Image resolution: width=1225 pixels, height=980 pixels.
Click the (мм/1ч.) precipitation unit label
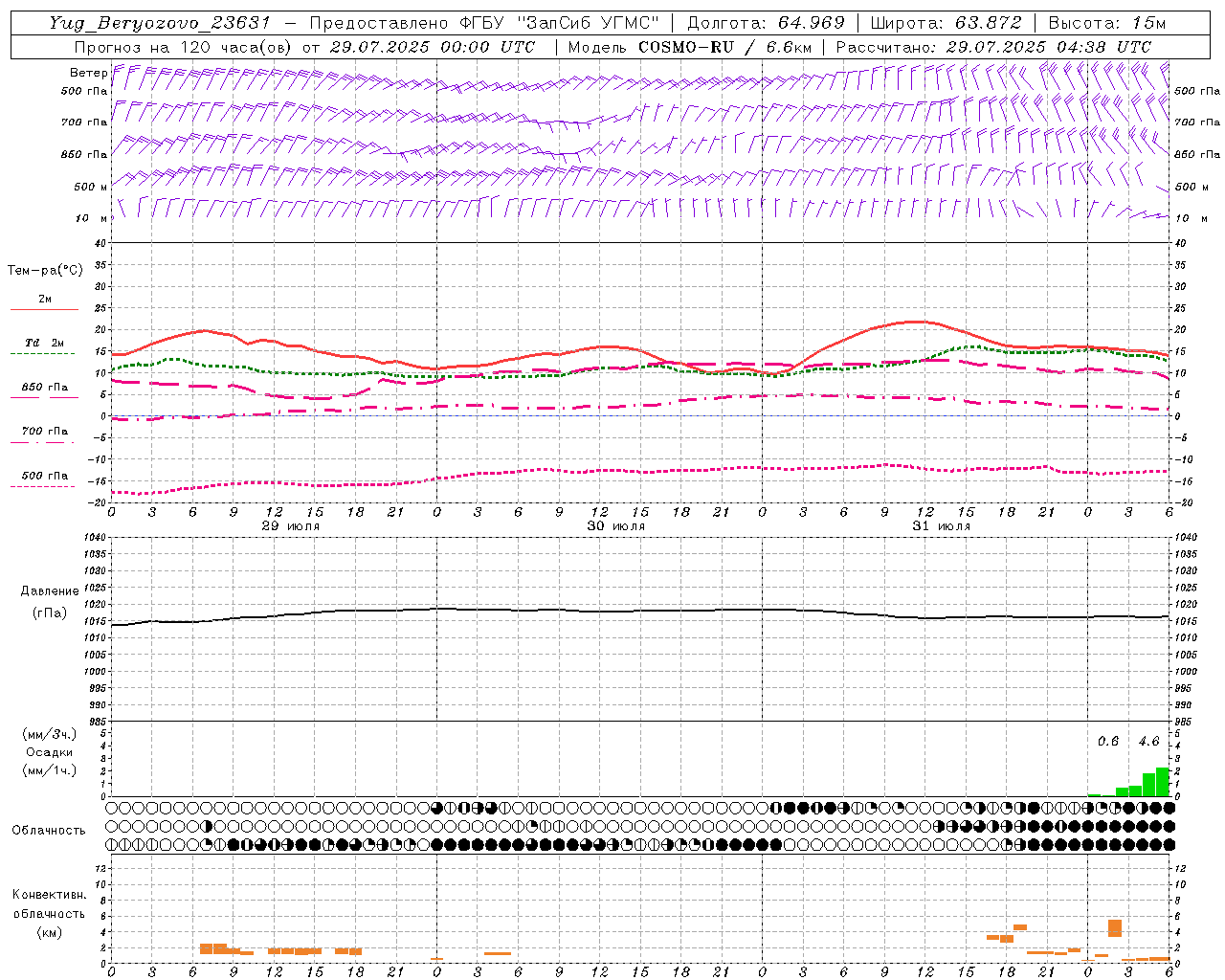pos(50,770)
